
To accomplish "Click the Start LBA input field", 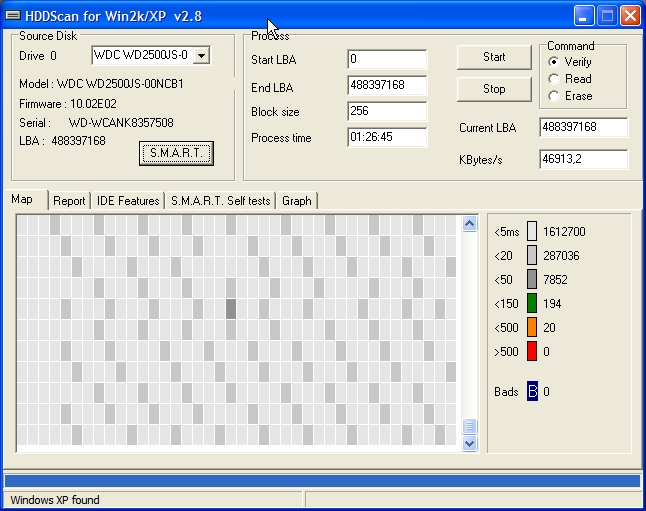I will click(387, 59).
